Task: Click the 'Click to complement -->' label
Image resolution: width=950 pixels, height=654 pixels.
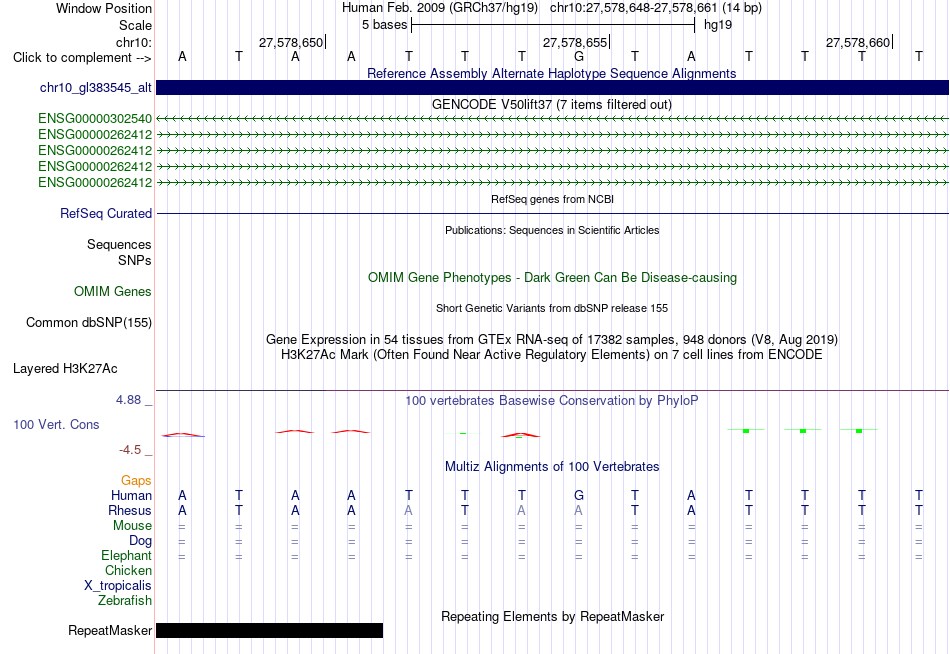Action: [x=82, y=58]
